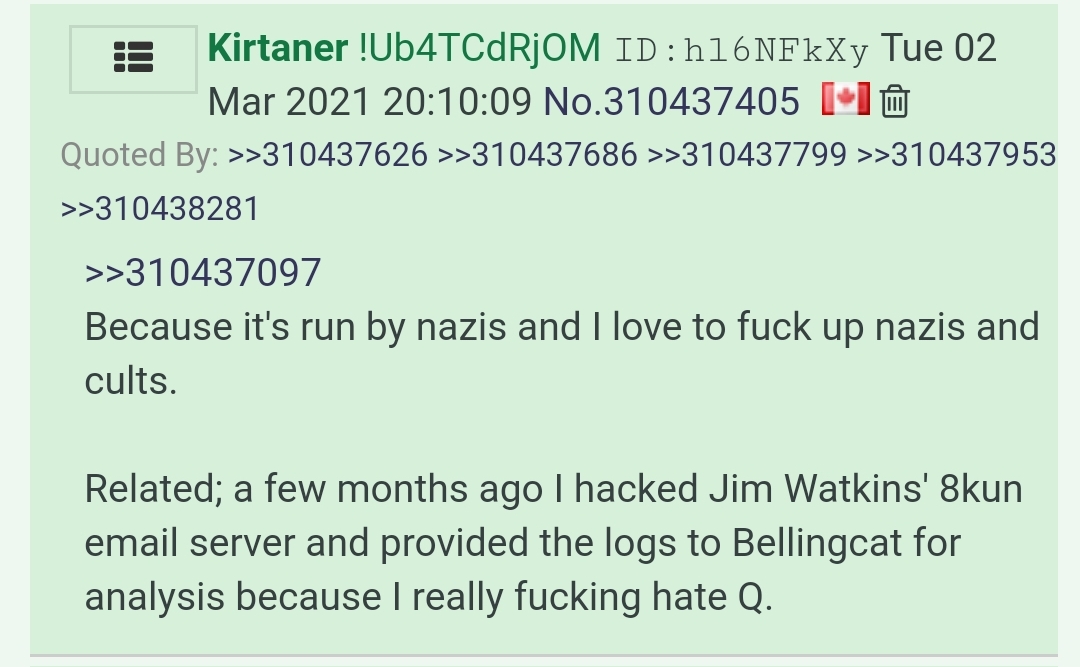Open quoted-by reply >>310437626

pyautogui.click(x=328, y=154)
